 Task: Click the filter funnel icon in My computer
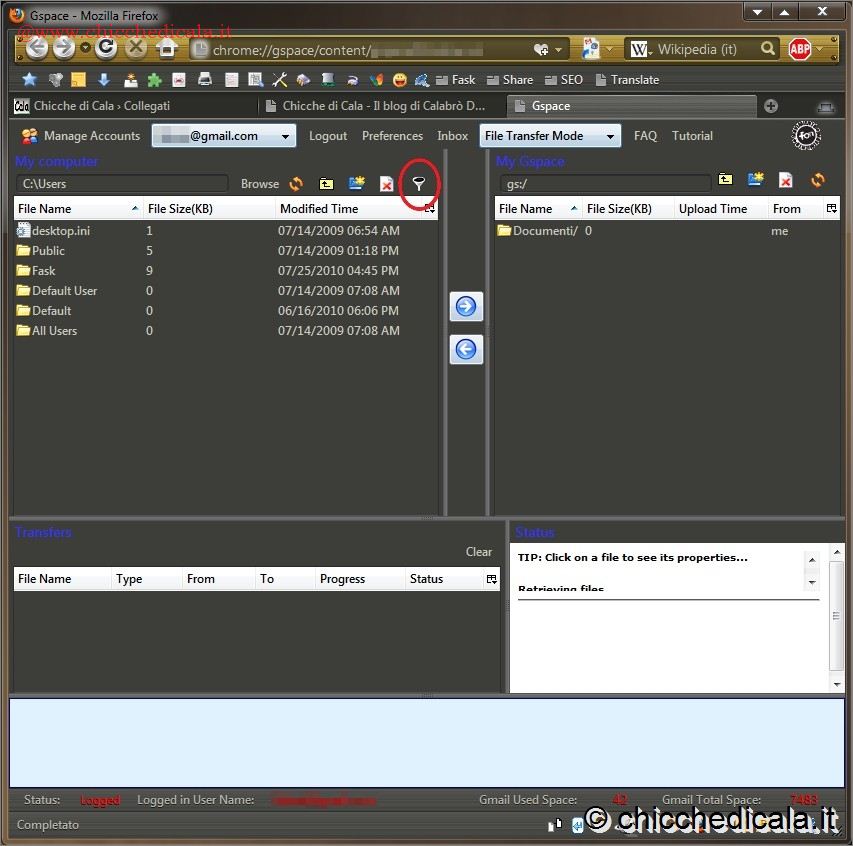click(x=419, y=184)
